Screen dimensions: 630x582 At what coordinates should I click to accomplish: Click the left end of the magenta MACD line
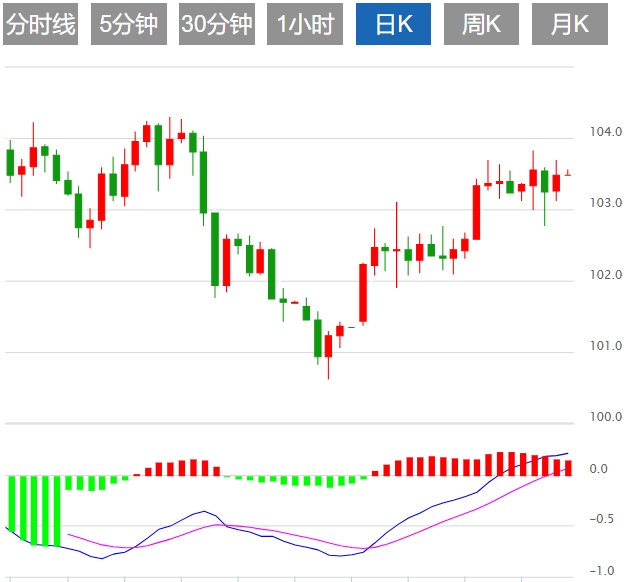[x=68, y=535]
